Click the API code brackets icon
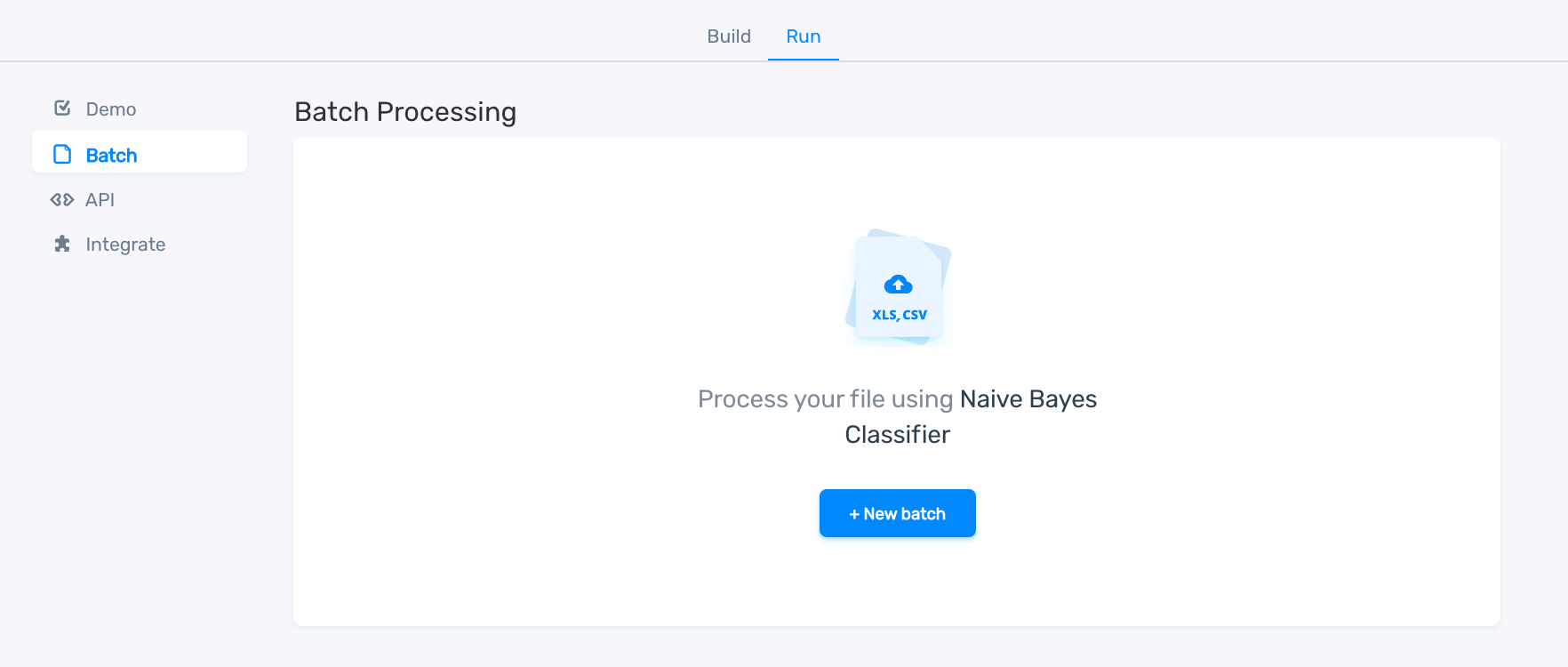Screen dimensions: 1568x667 click(62, 200)
